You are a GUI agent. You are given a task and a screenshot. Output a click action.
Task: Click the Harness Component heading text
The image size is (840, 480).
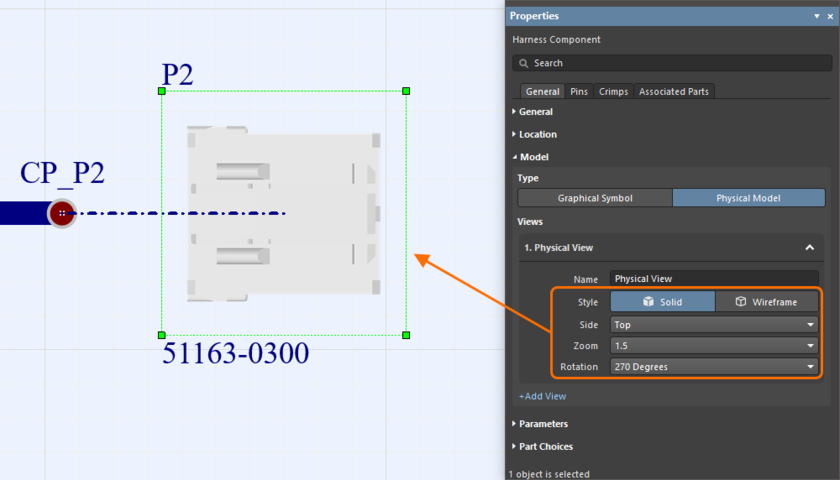[x=556, y=40]
